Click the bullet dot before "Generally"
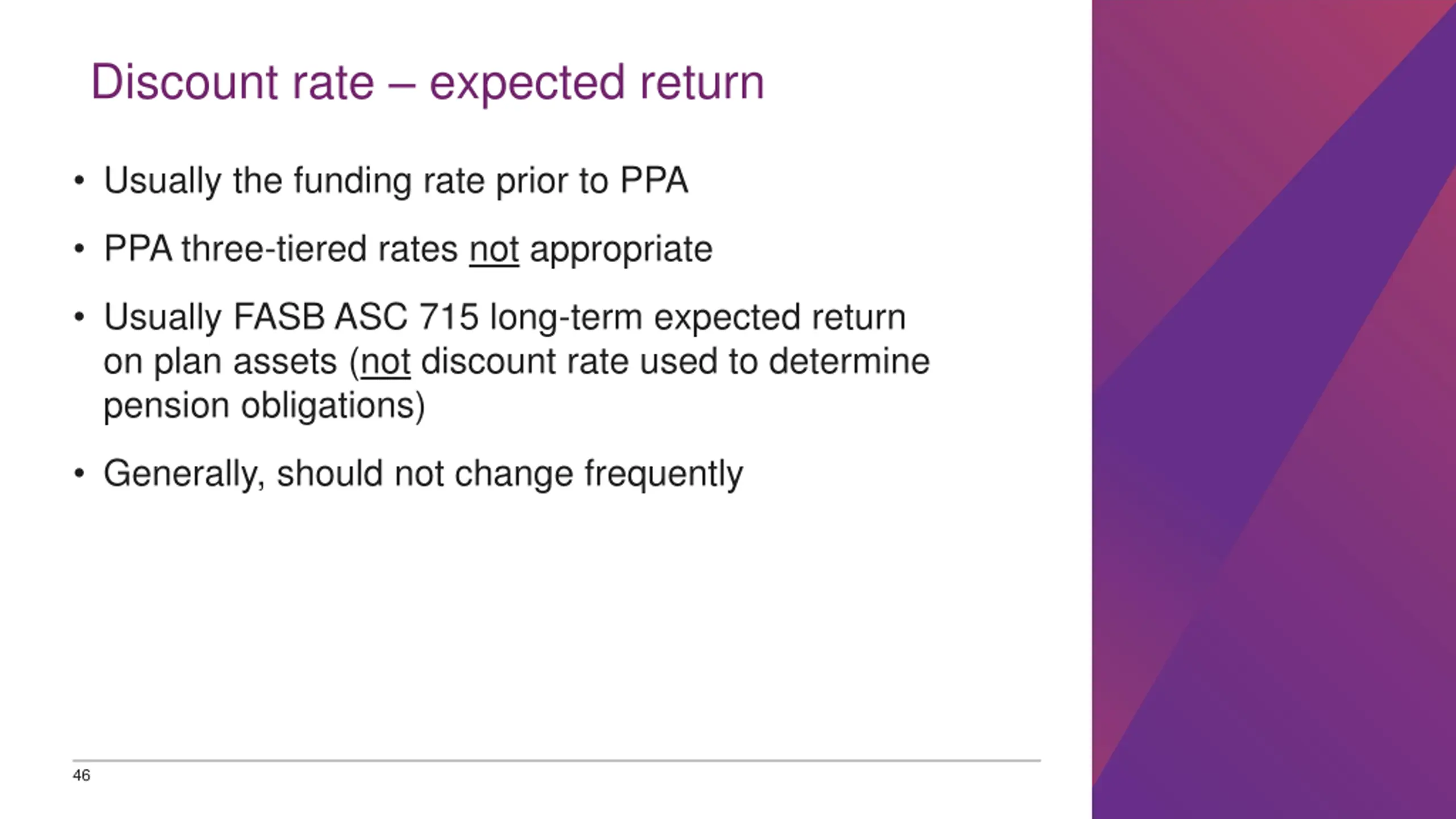The height and width of the screenshot is (819, 1456). tap(79, 473)
